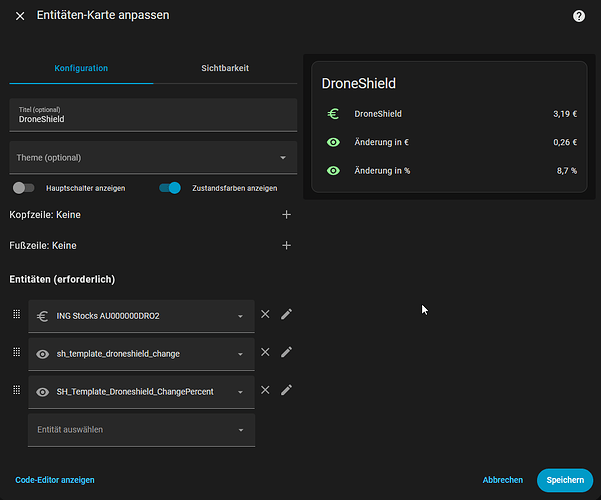Click the 3,19 € value in preview
Viewport: 601px width, 500px height.
(565, 114)
